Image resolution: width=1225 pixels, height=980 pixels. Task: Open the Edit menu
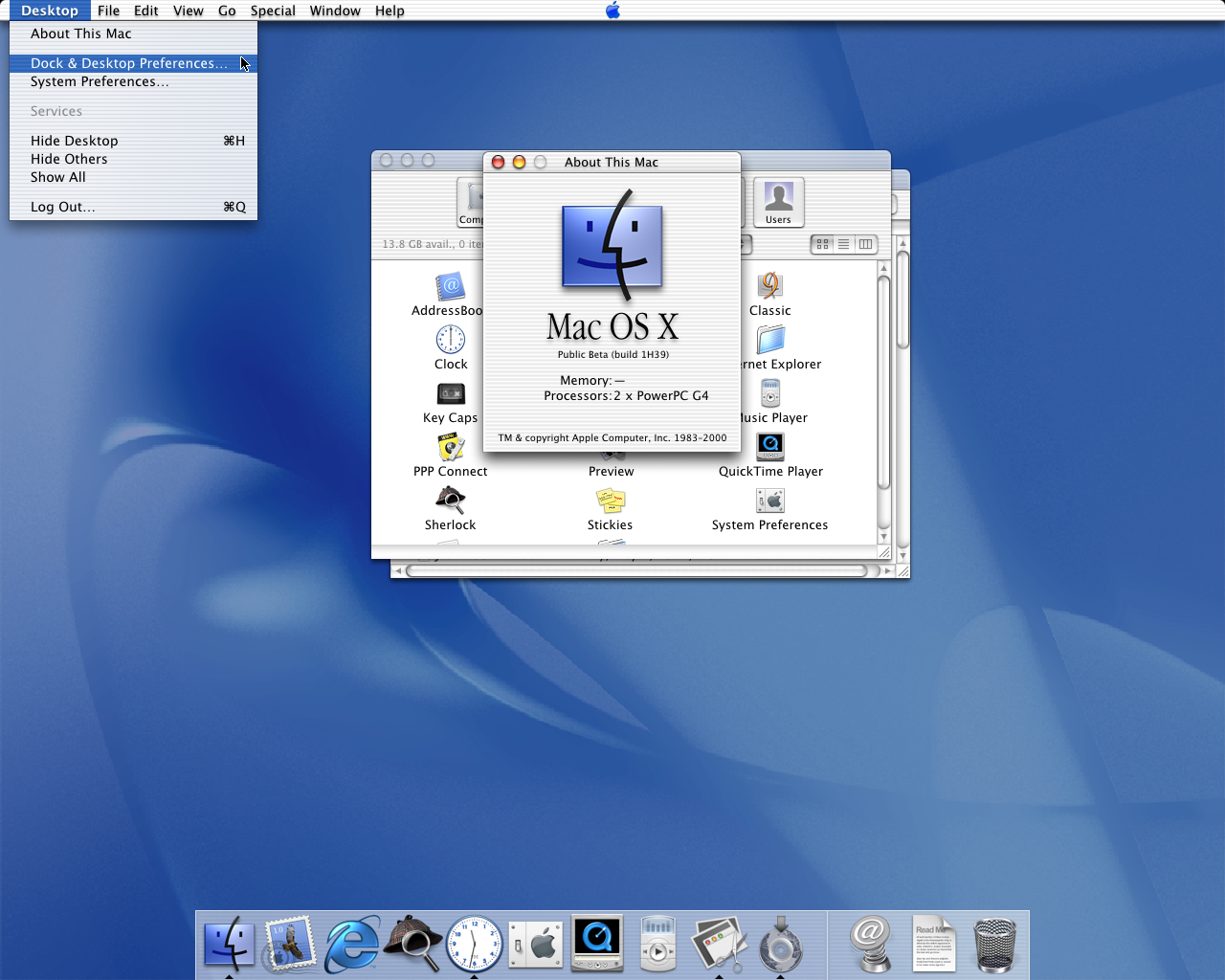click(x=146, y=11)
